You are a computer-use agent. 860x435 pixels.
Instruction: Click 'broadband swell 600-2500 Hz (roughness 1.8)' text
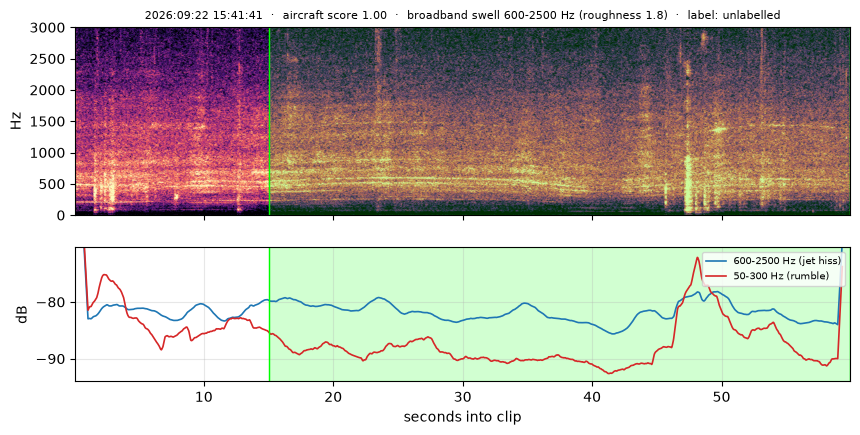[x=537, y=15]
